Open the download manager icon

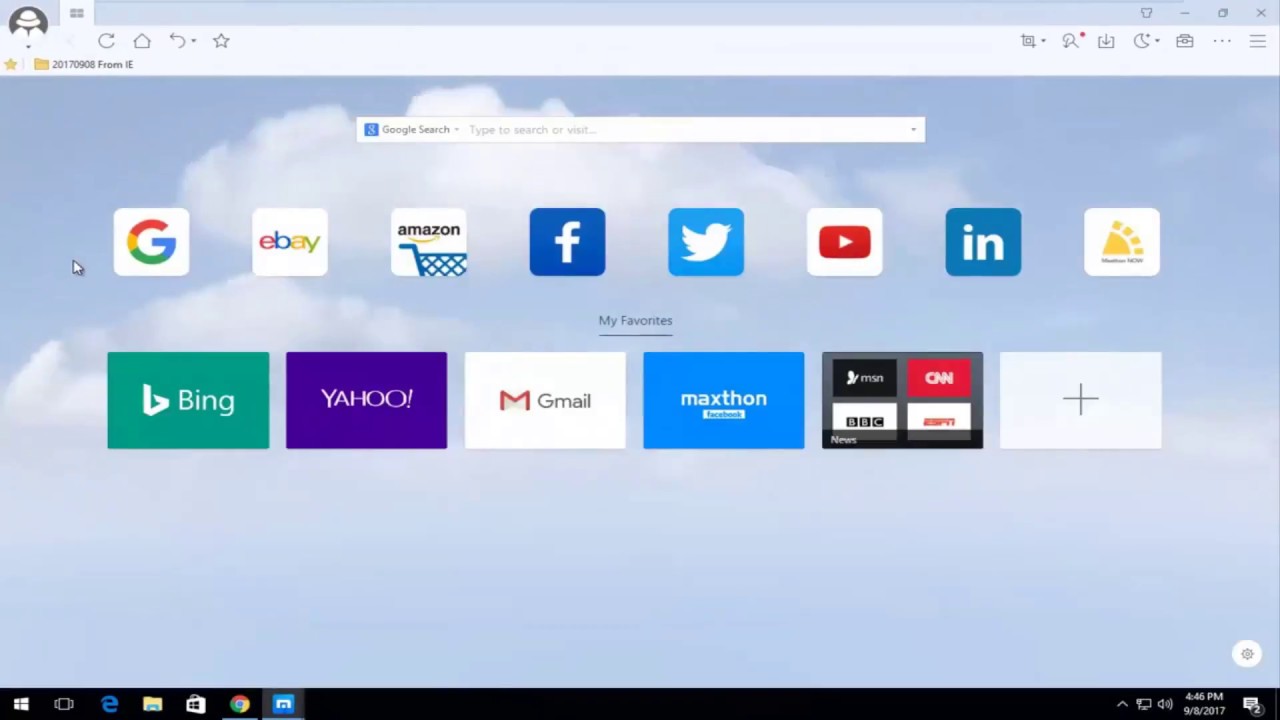click(1106, 41)
